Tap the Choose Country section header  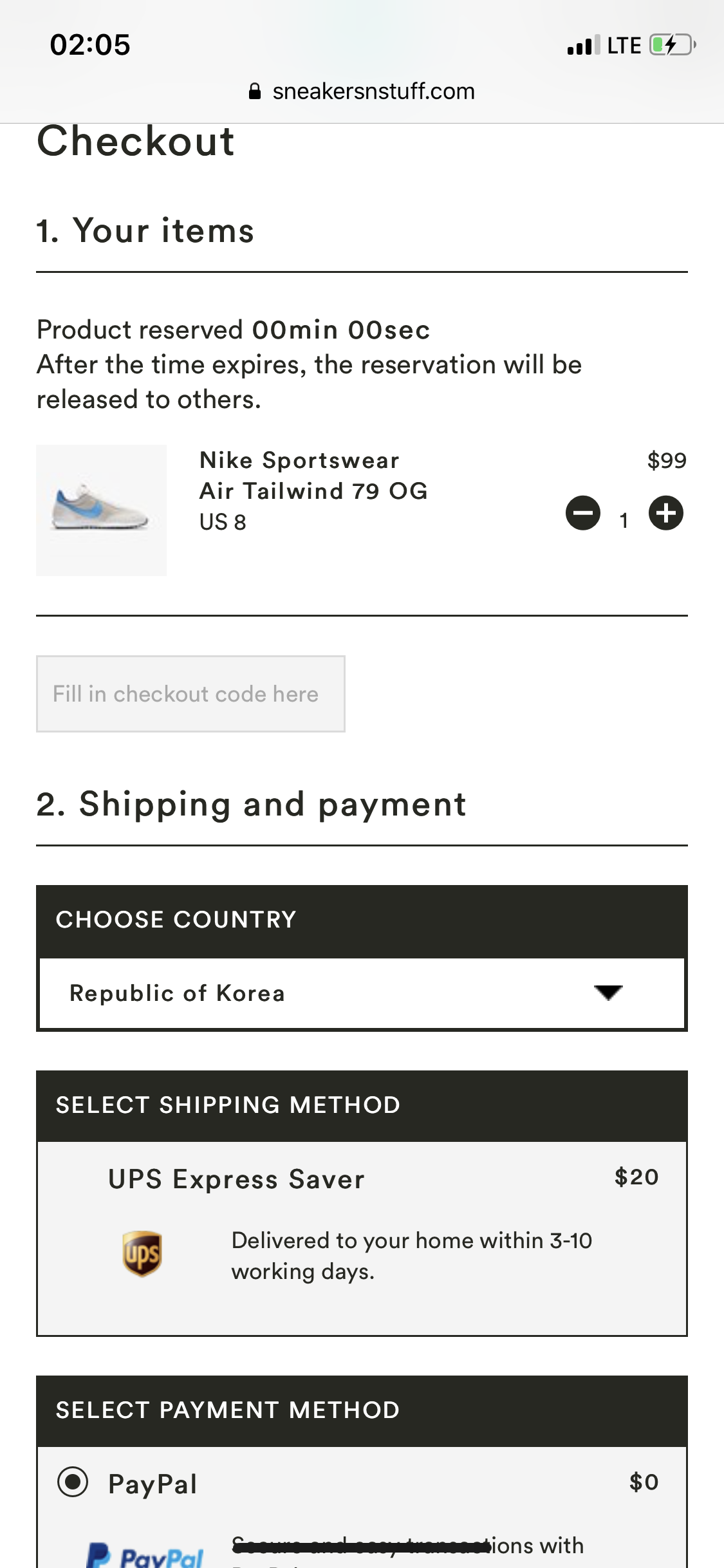click(x=176, y=920)
